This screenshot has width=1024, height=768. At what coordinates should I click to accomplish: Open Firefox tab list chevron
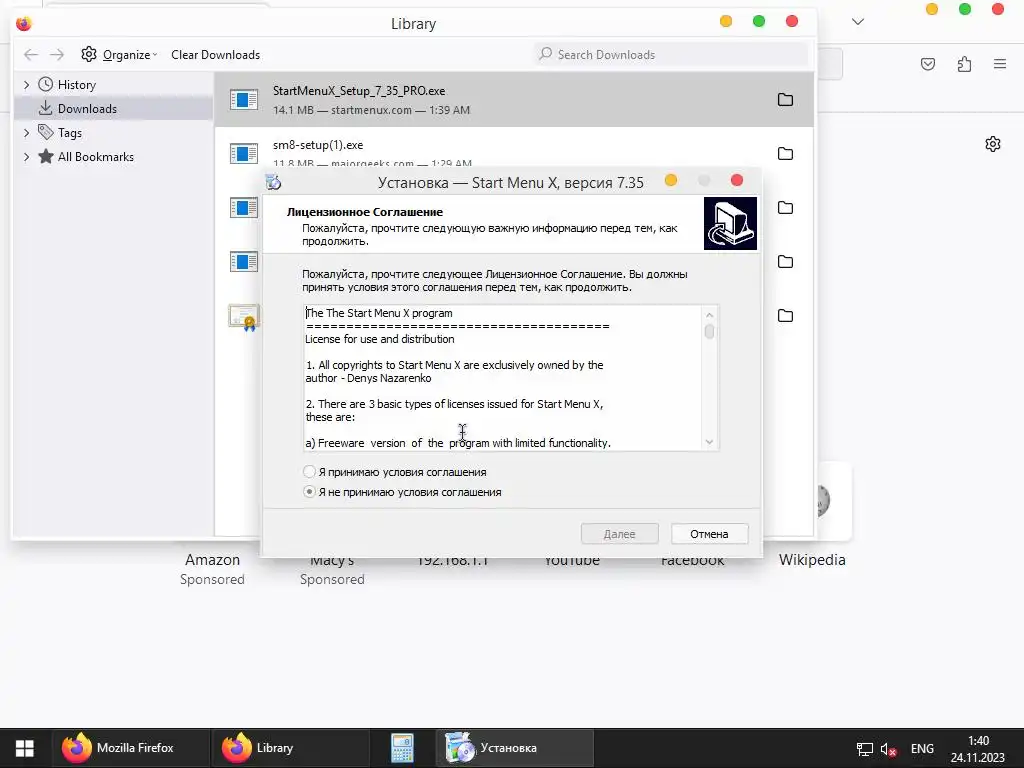[858, 22]
